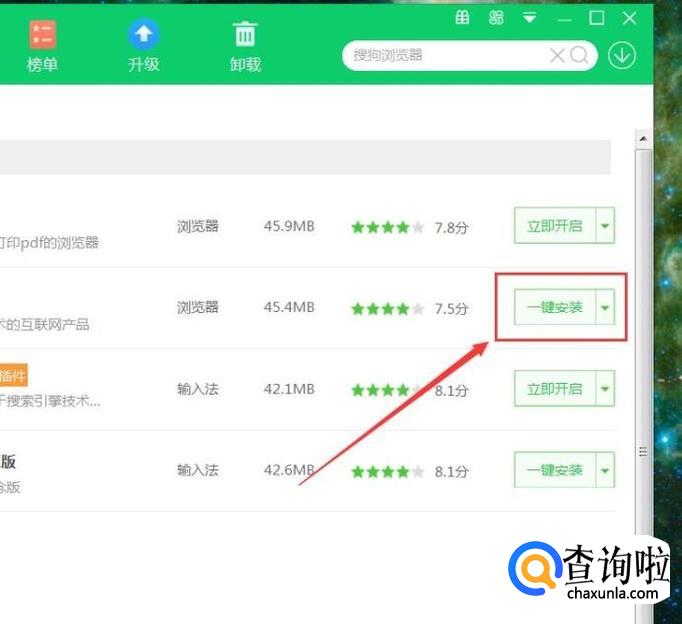Open the 升级 upgrade tab

click(x=144, y=47)
